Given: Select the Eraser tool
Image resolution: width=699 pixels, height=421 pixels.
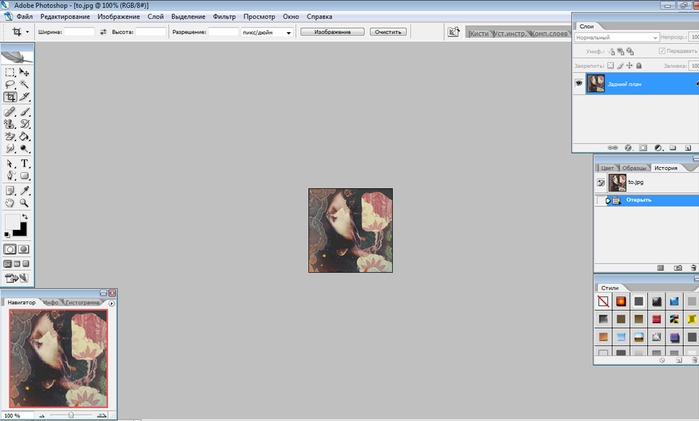Looking at the screenshot, I should [10, 136].
